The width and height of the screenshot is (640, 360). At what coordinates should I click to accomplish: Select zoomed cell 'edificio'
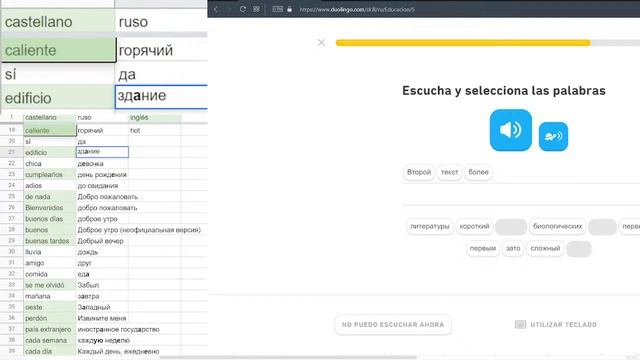click(x=58, y=98)
